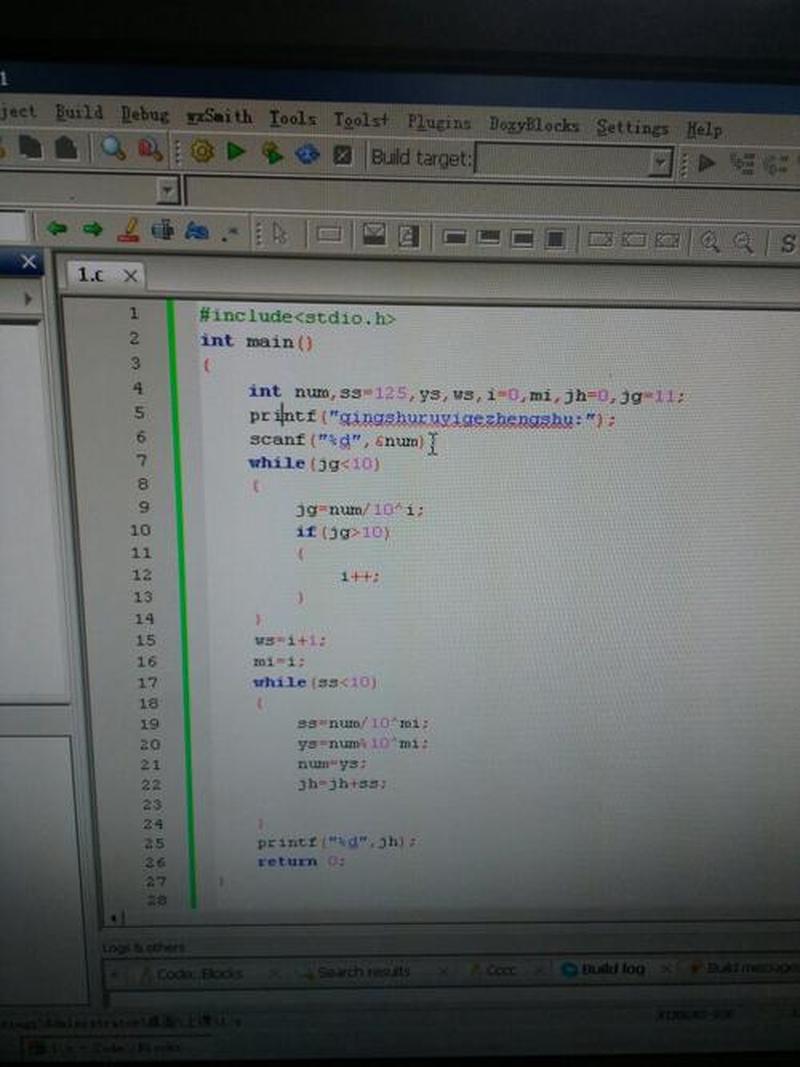The height and width of the screenshot is (1067, 800).
Task: Click the Abort build icon
Action: point(342,156)
